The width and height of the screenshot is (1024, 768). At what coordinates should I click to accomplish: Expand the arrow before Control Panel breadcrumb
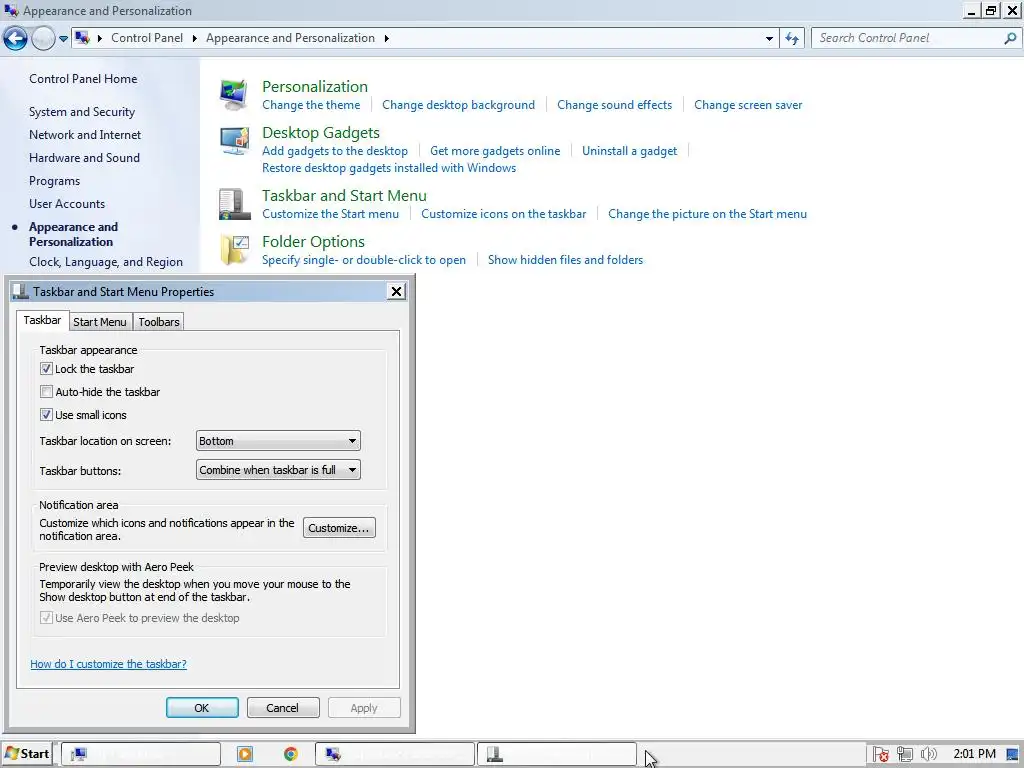click(x=100, y=39)
